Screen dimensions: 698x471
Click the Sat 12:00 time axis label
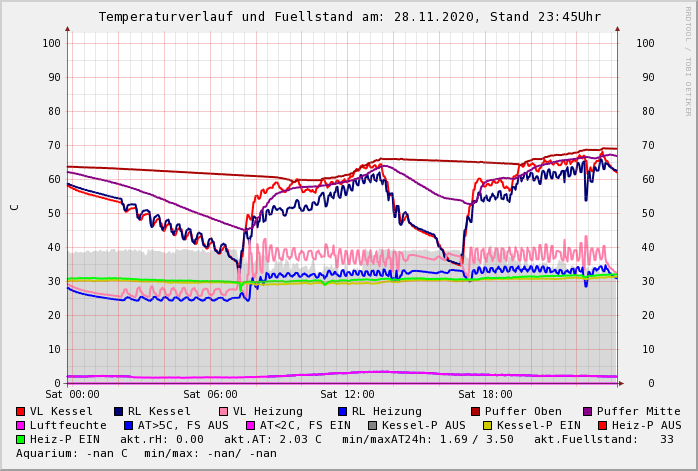tap(347, 395)
